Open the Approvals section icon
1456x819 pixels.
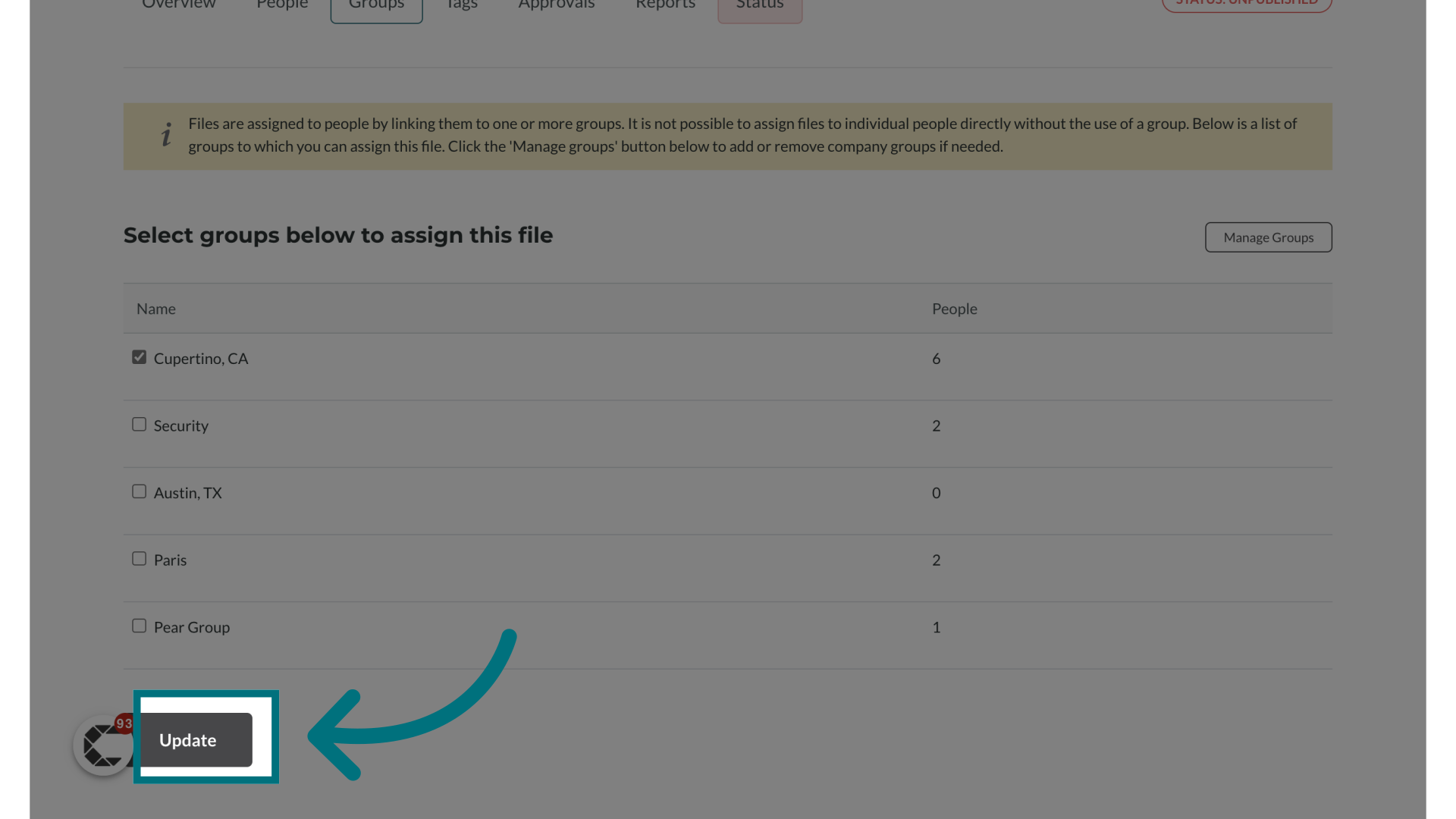click(x=556, y=5)
